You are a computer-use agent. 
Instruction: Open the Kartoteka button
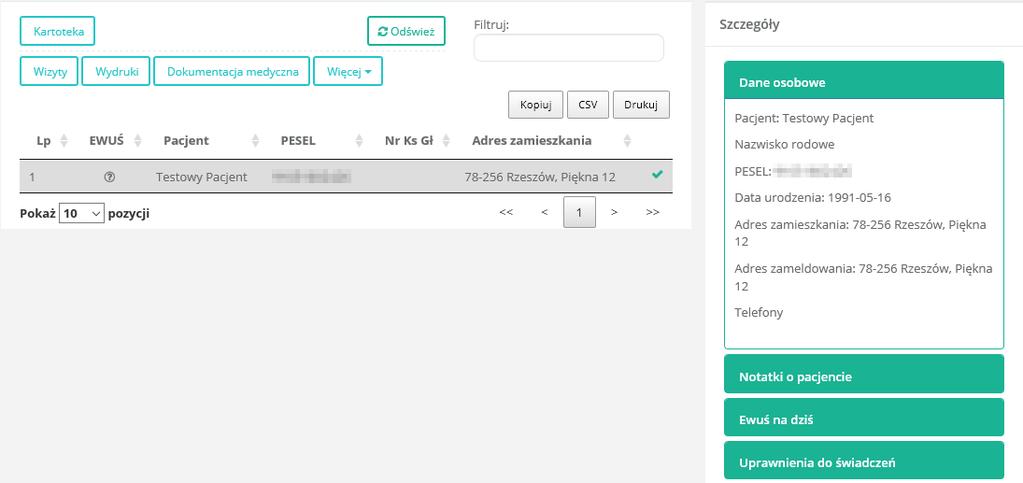coord(57,31)
